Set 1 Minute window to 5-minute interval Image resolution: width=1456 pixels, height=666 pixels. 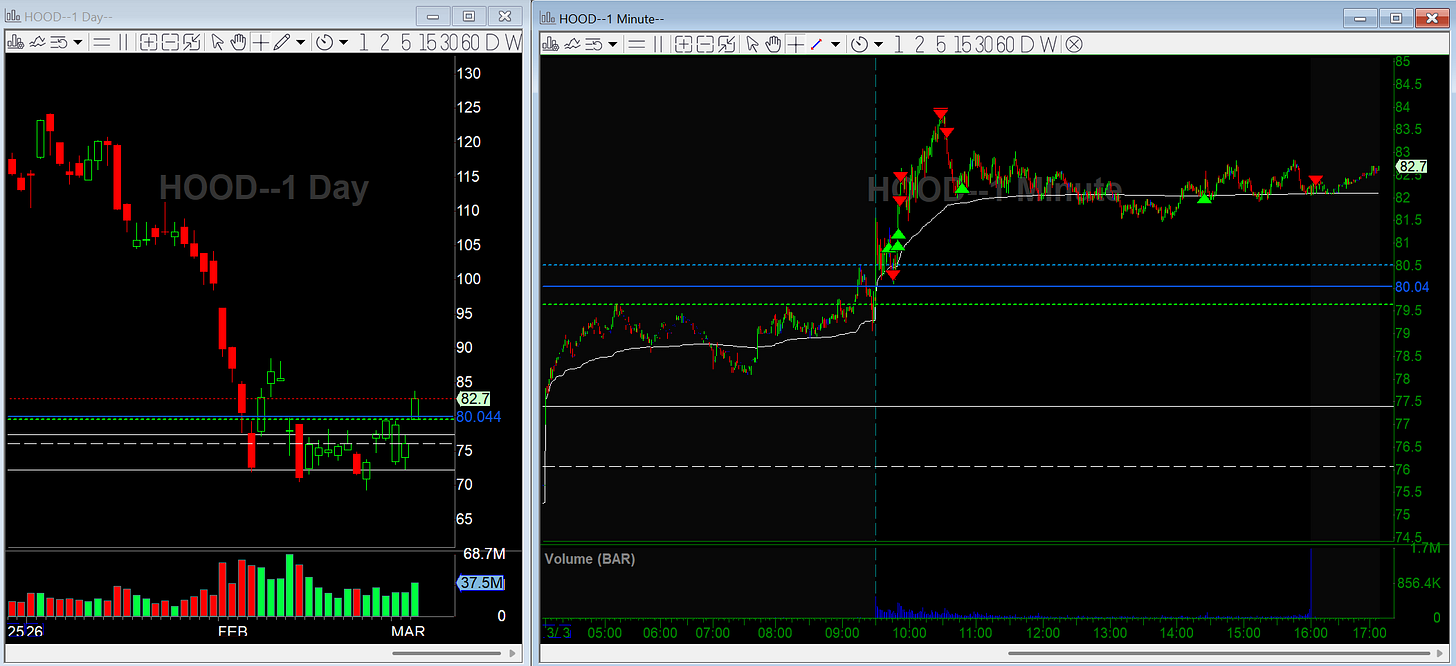click(940, 43)
